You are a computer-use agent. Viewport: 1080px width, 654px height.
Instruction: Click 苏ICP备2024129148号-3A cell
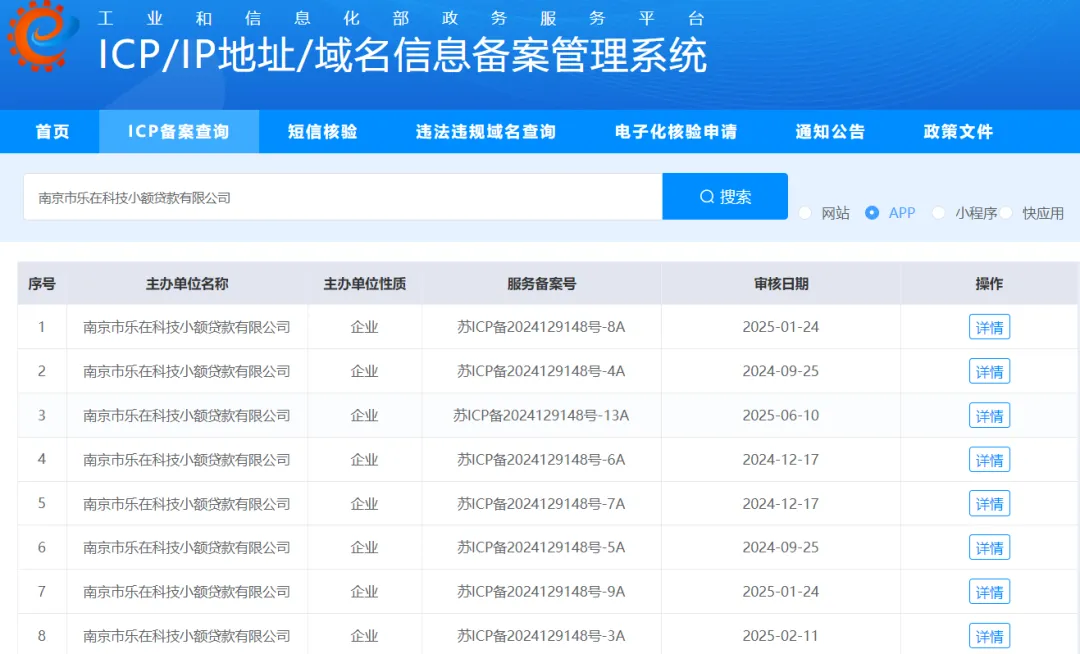pyautogui.click(x=541, y=635)
